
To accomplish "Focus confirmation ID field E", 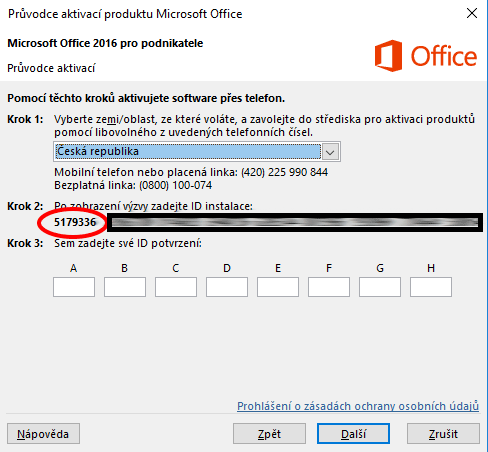I will [278, 287].
